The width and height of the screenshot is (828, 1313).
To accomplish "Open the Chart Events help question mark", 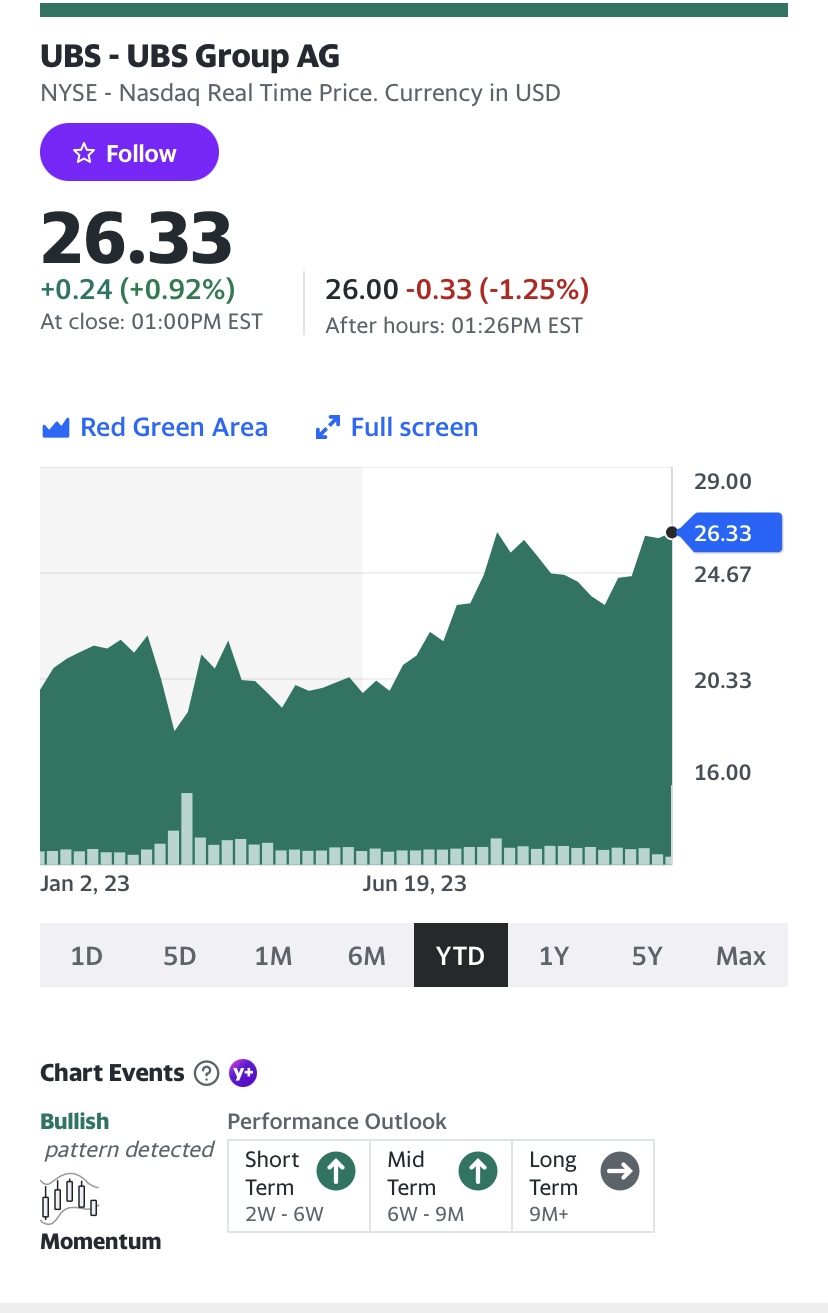I will pos(206,1073).
